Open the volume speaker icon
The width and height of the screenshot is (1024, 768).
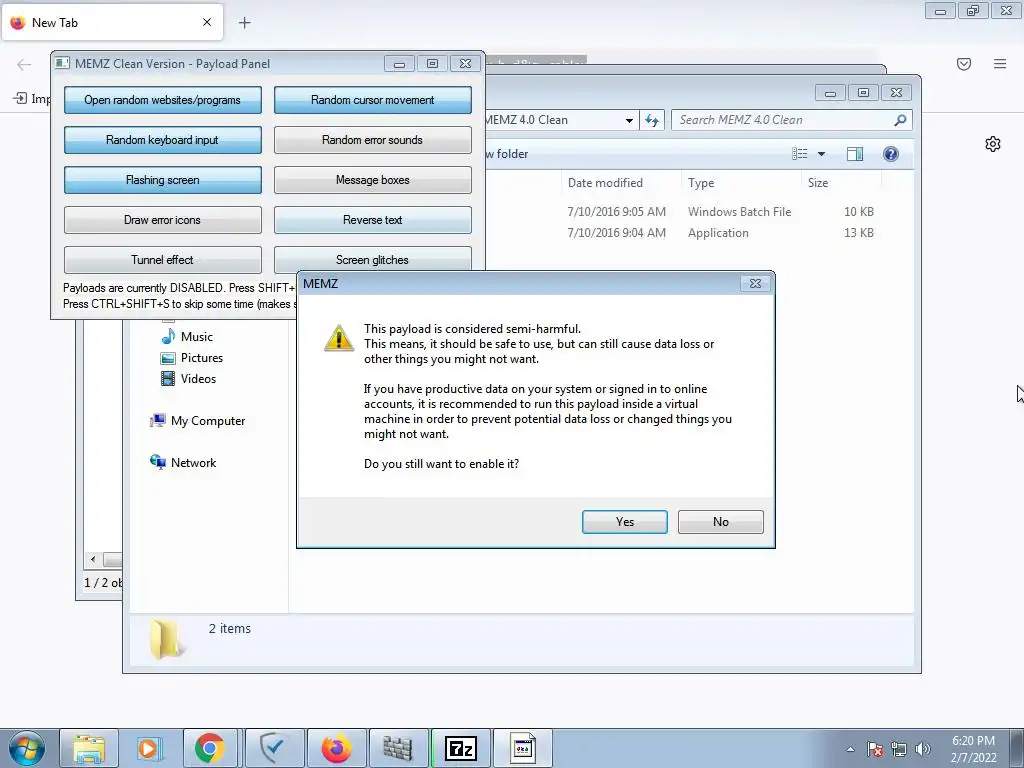click(923, 749)
